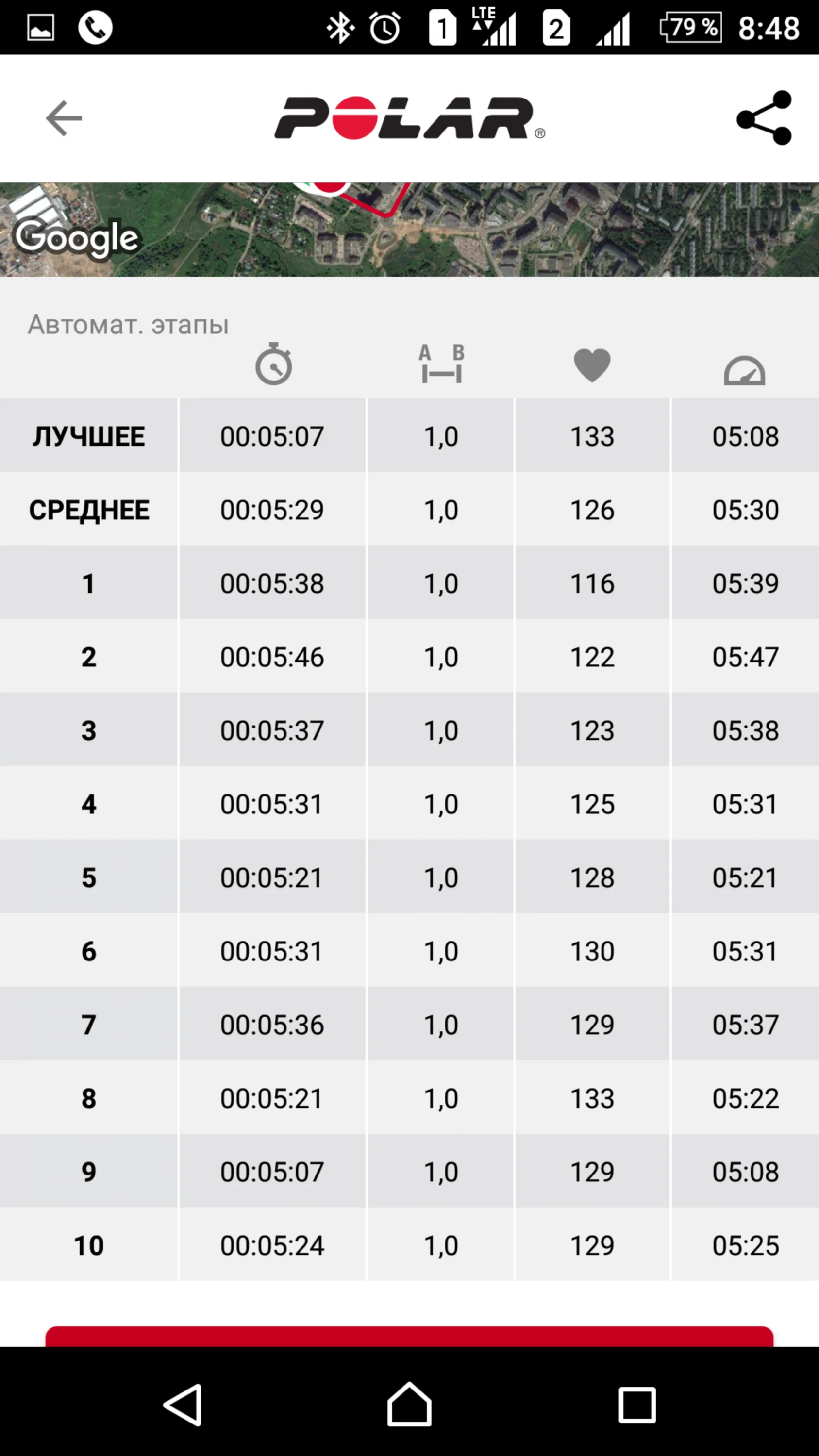Tap the Автомат. этапы section label
Screen dimensions: 819x1456
[128, 324]
